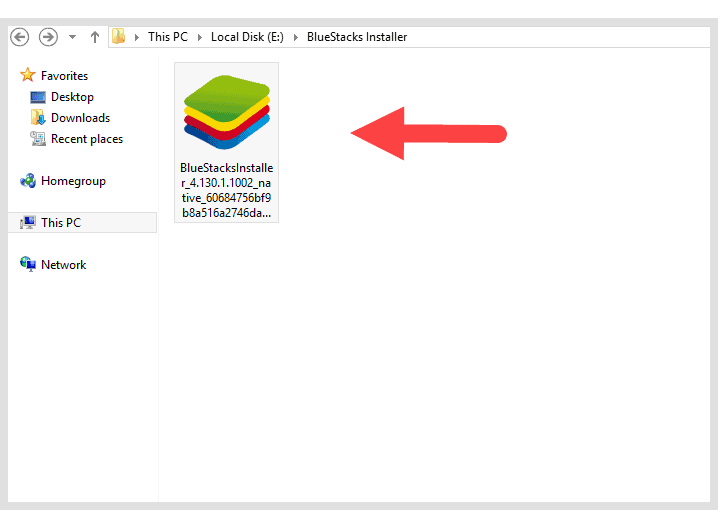Open Downloads in sidebar

click(81, 118)
